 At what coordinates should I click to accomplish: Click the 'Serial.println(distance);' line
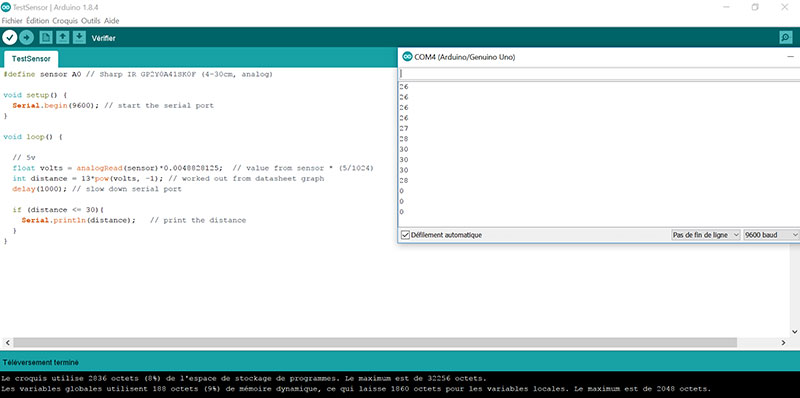pyautogui.click(x=134, y=220)
